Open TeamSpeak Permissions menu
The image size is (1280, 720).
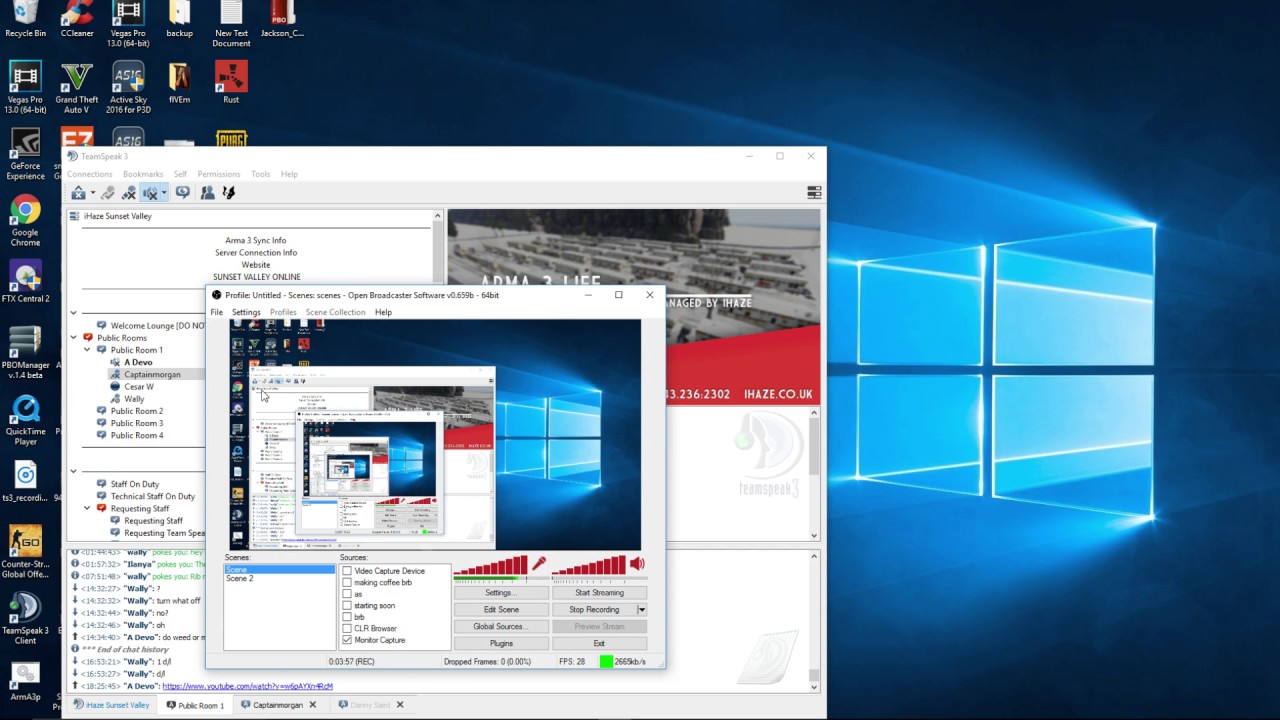coord(218,174)
